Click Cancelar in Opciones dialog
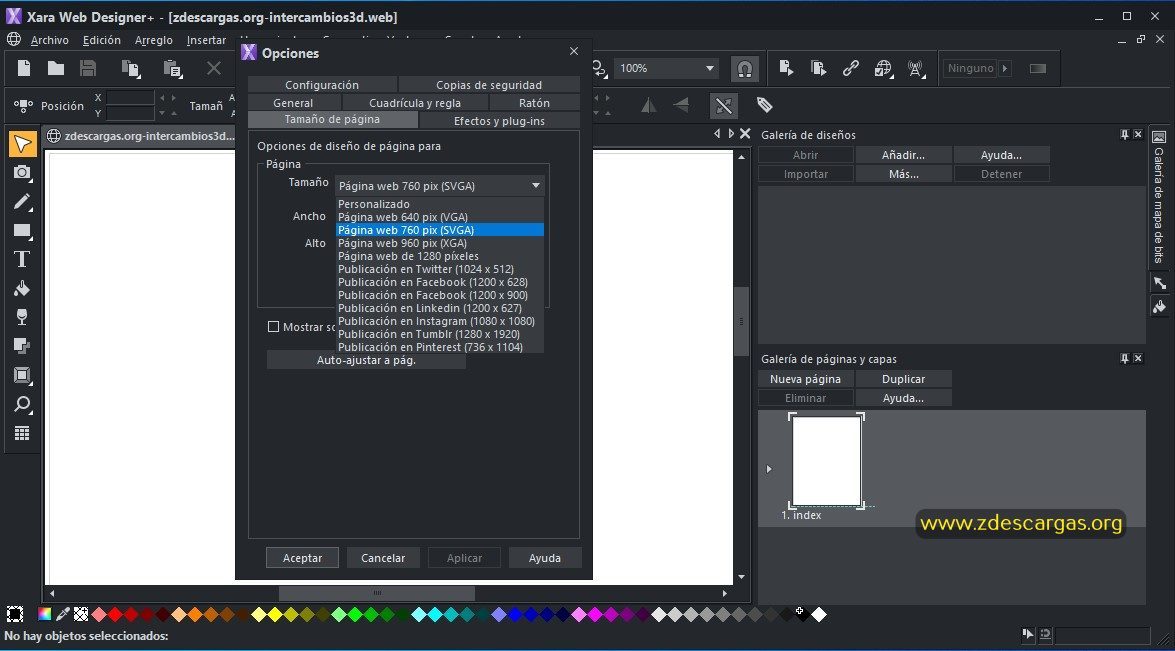This screenshot has width=1175, height=651. click(x=383, y=557)
